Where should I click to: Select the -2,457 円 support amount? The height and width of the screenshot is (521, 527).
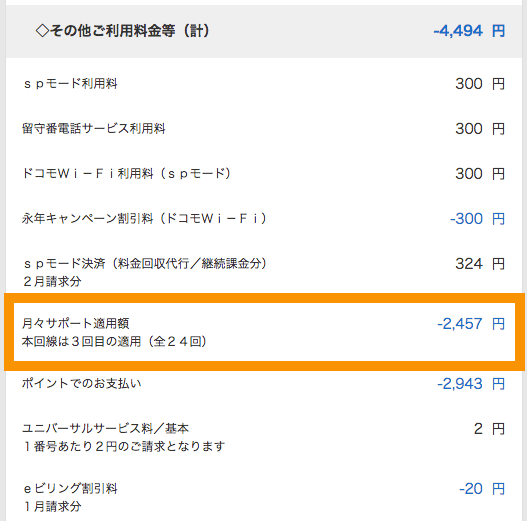[471, 323]
